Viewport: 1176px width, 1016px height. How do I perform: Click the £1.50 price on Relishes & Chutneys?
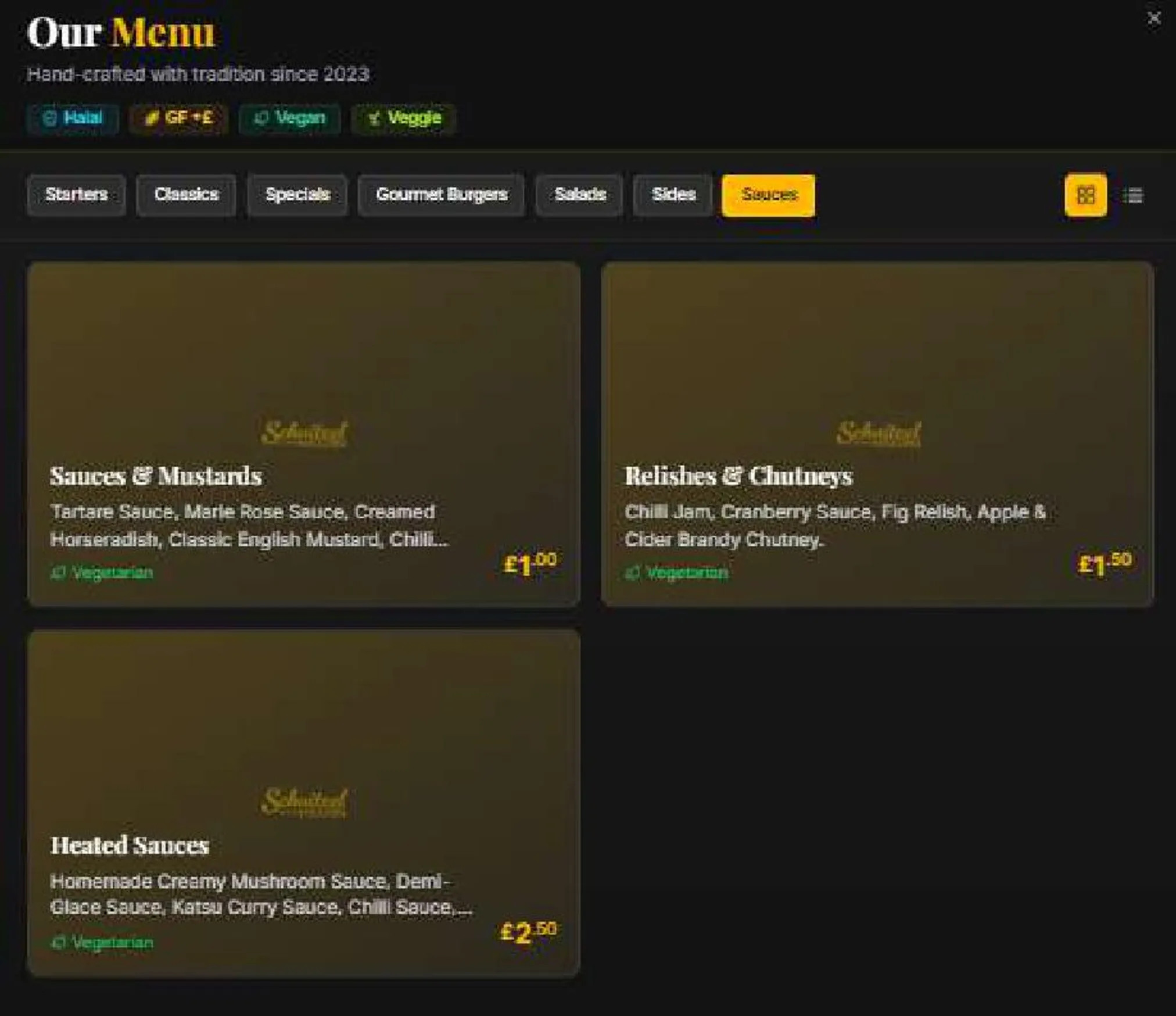[x=1104, y=563]
